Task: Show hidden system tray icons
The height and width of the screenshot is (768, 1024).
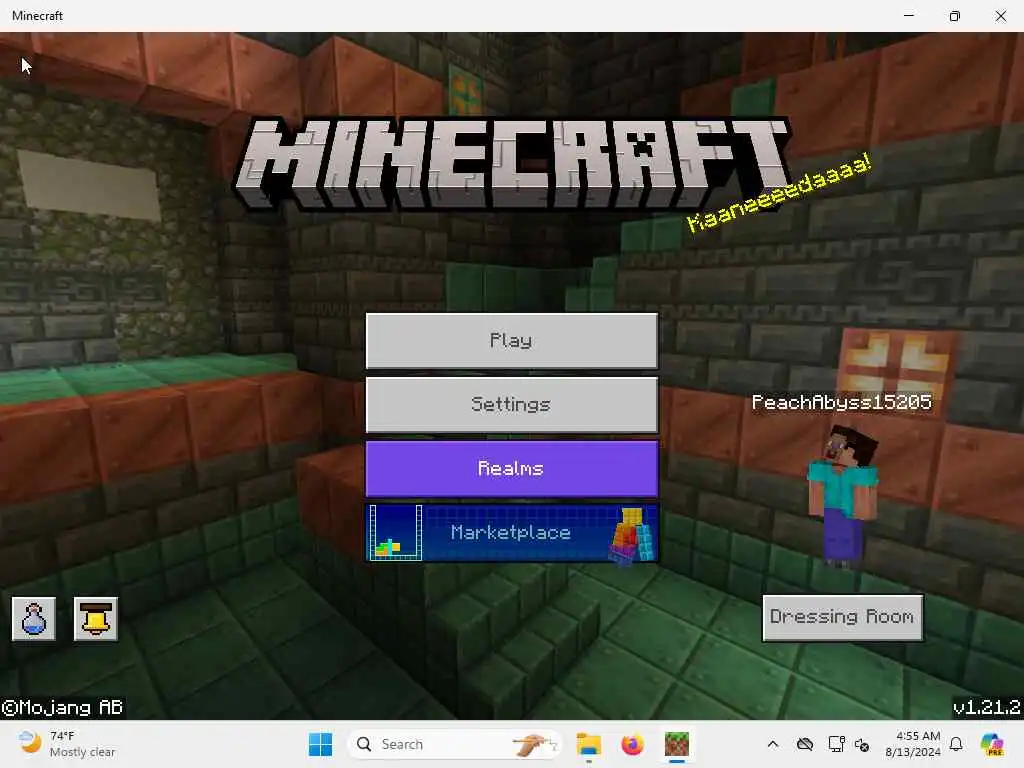Action: pos(773,744)
